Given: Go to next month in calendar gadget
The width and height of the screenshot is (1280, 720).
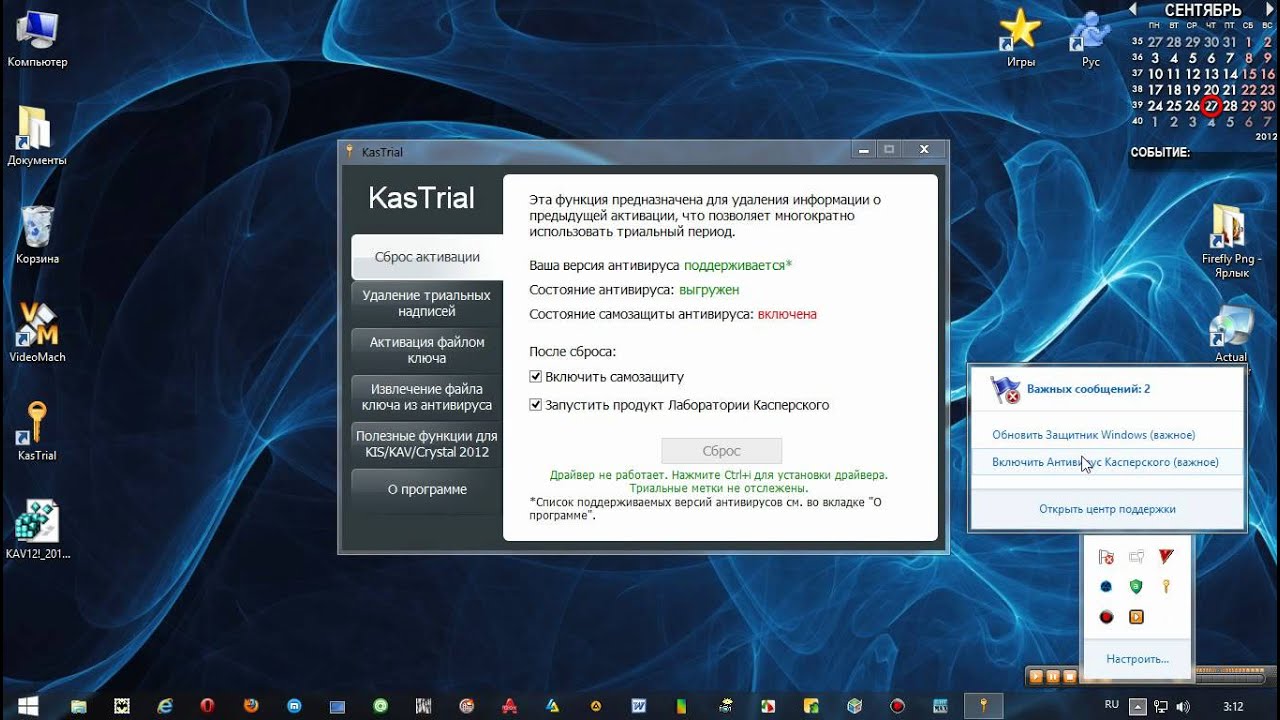Looking at the screenshot, I should [1269, 9].
